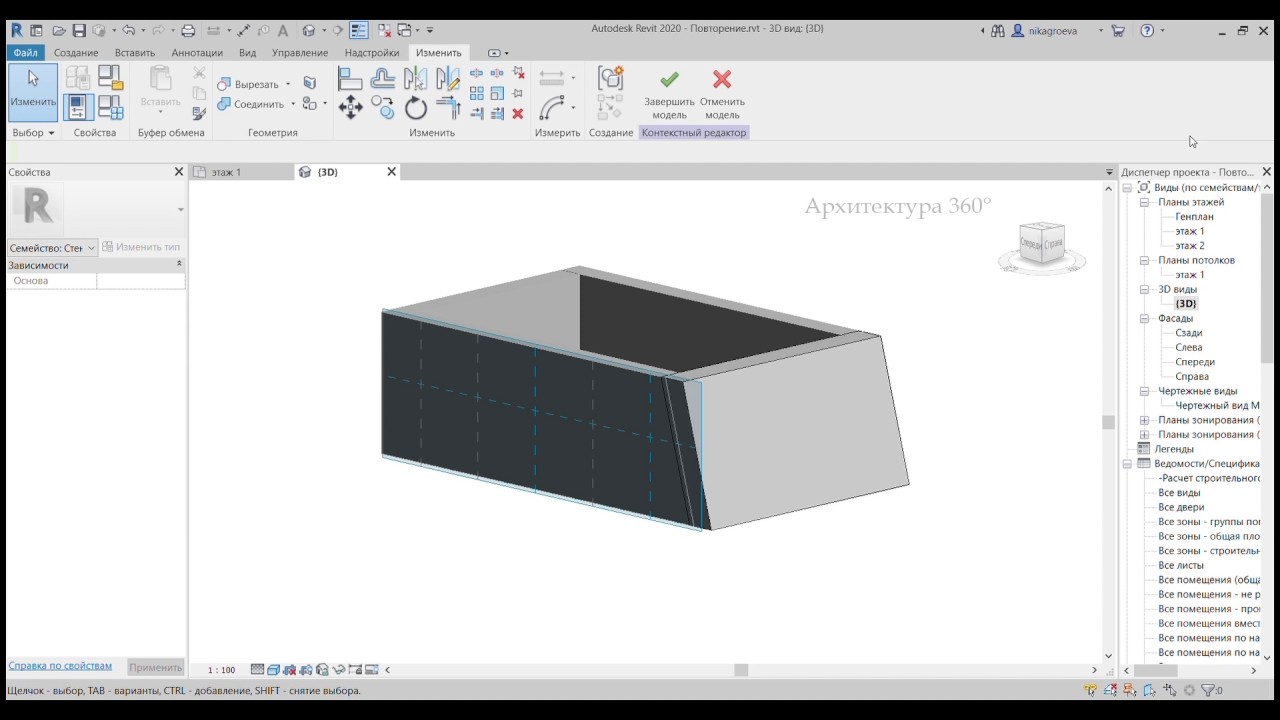This screenshot has width=1280, height=720.
Task: Switch to the Создание ribbon tab
Action: (76, 52)
